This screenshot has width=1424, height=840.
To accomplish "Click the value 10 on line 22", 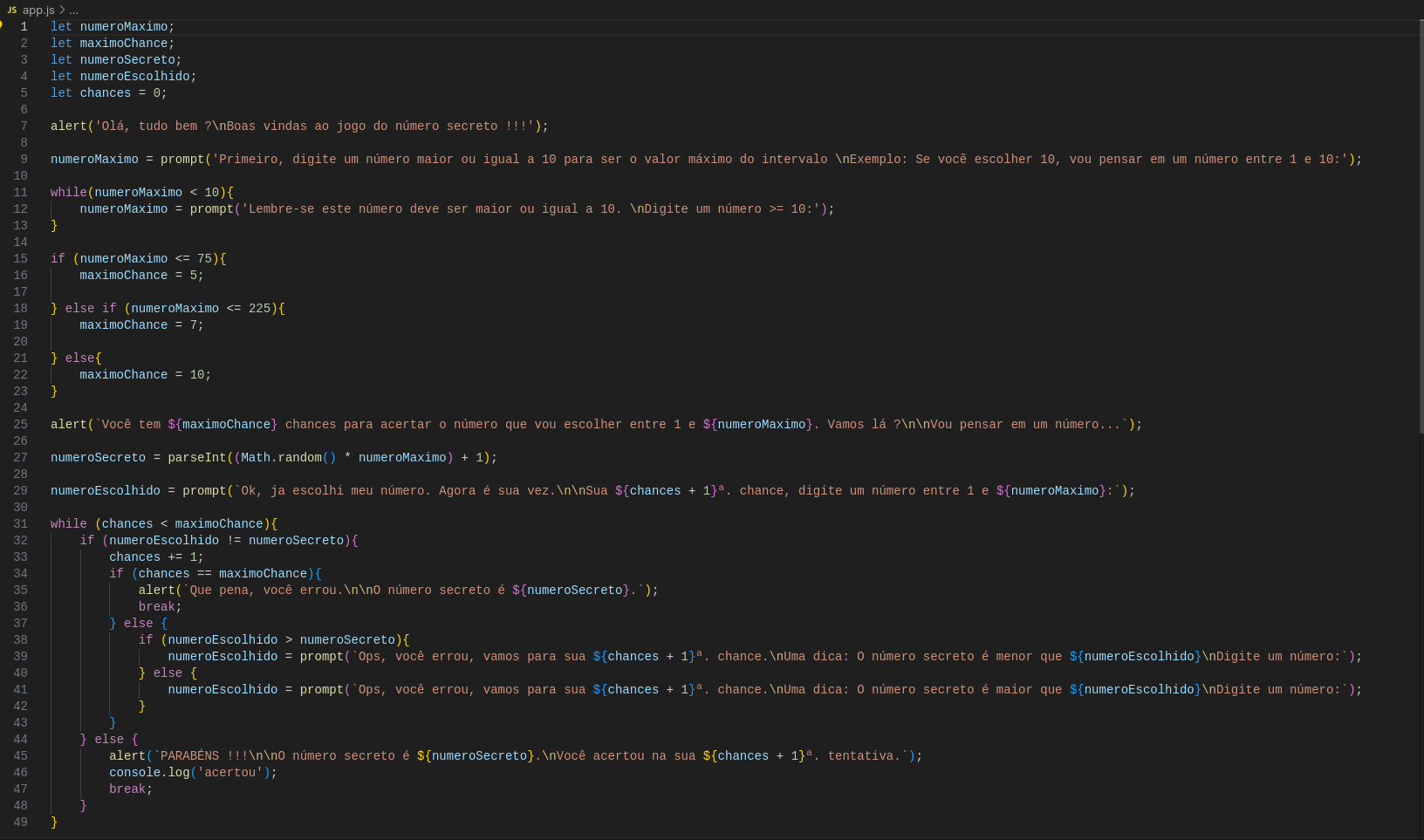I will [197, 375].
